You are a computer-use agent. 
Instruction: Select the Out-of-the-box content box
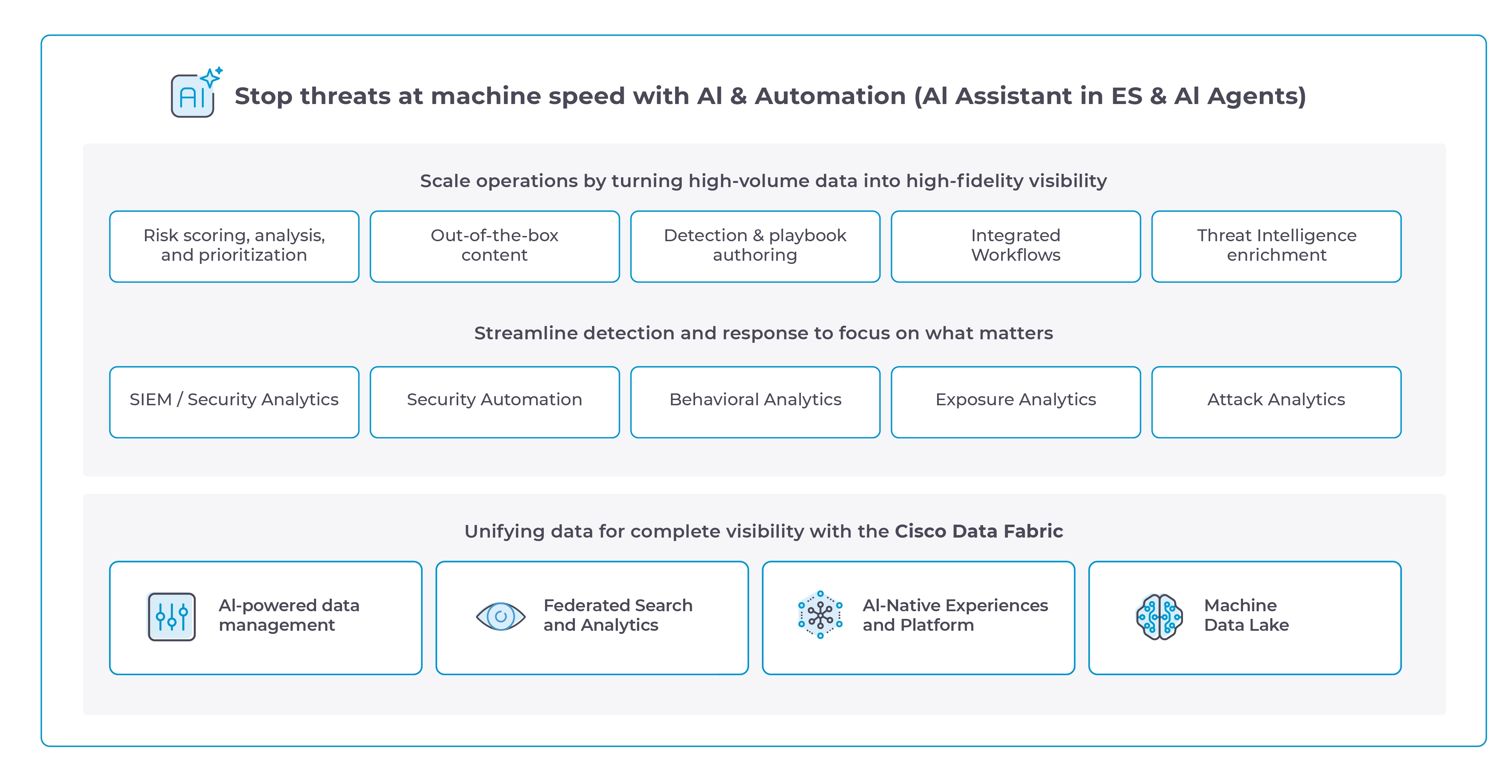click(x=495, y=246)
